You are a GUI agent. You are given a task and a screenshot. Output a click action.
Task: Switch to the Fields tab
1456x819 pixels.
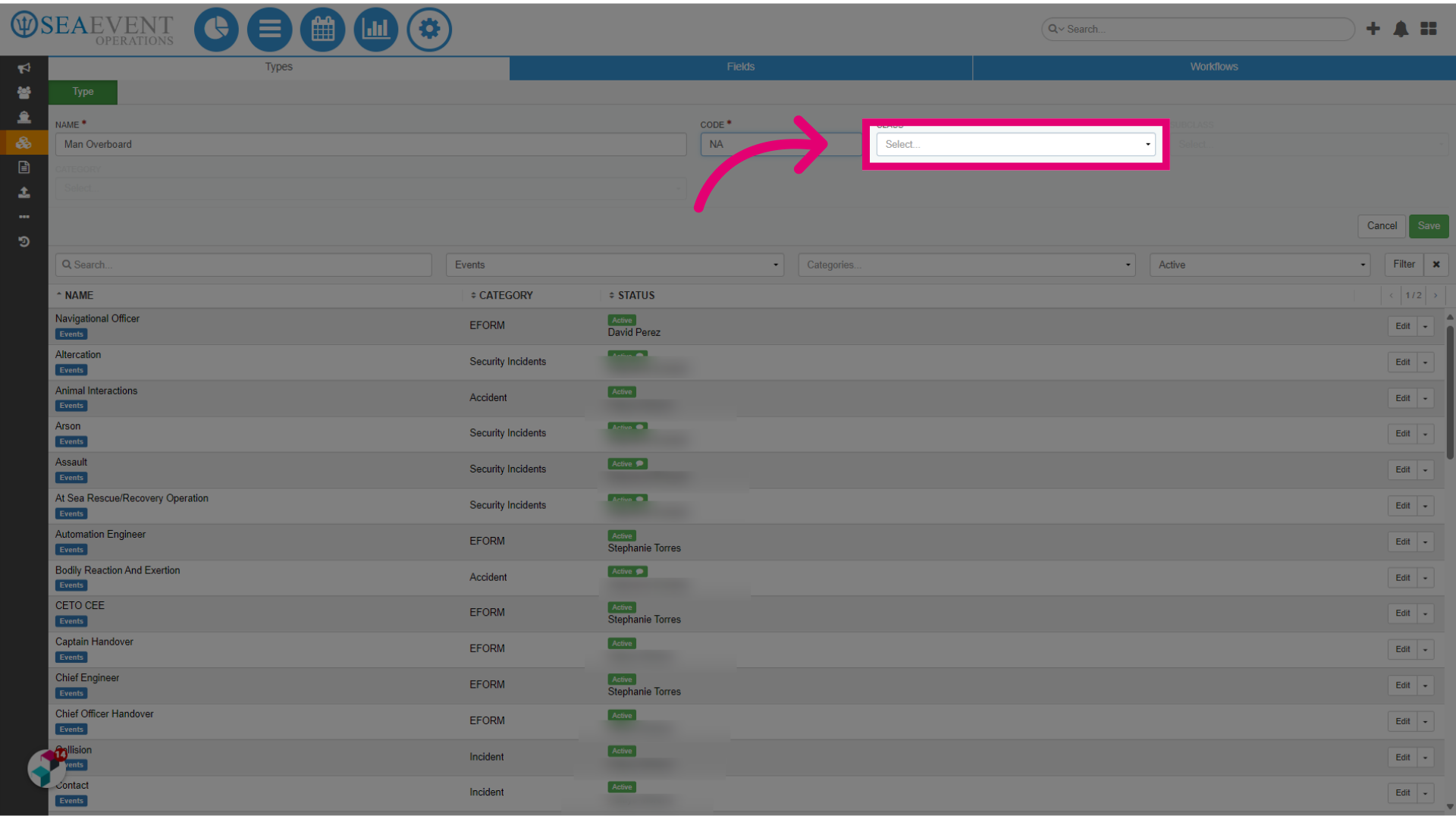point(741,67)
